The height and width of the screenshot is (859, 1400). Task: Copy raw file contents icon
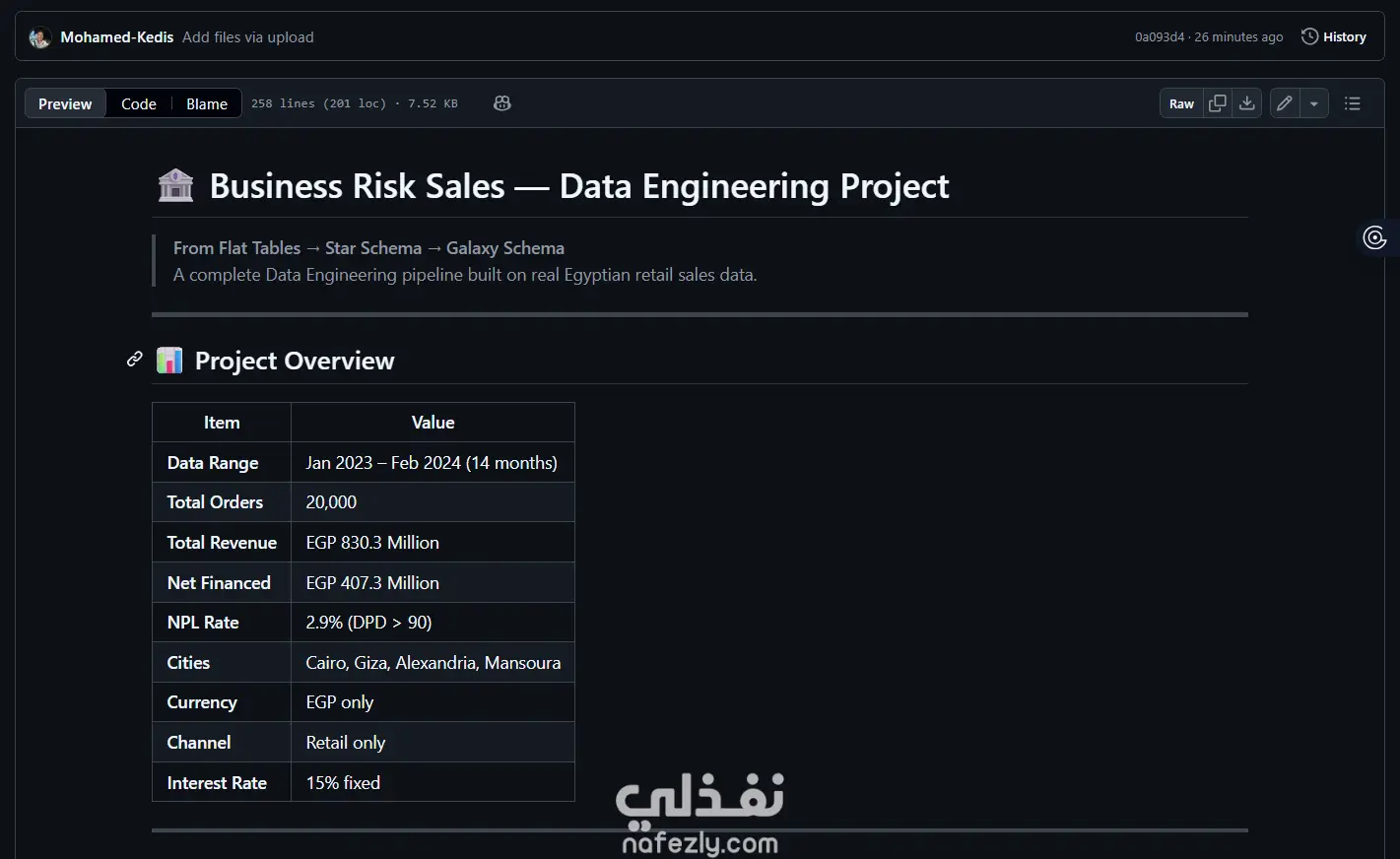point(1218,103)
